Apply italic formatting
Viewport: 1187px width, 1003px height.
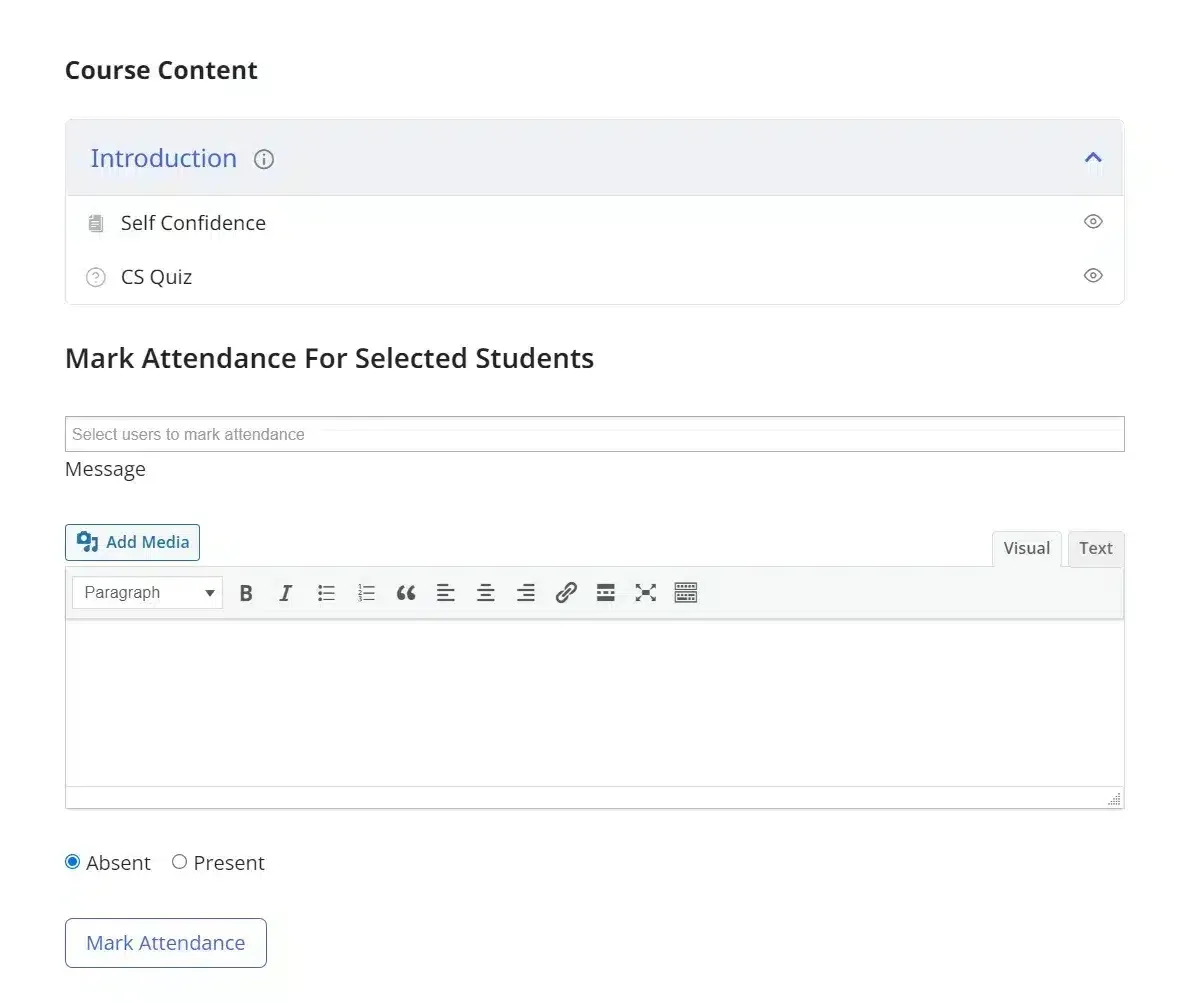click(x=286, y=592)
